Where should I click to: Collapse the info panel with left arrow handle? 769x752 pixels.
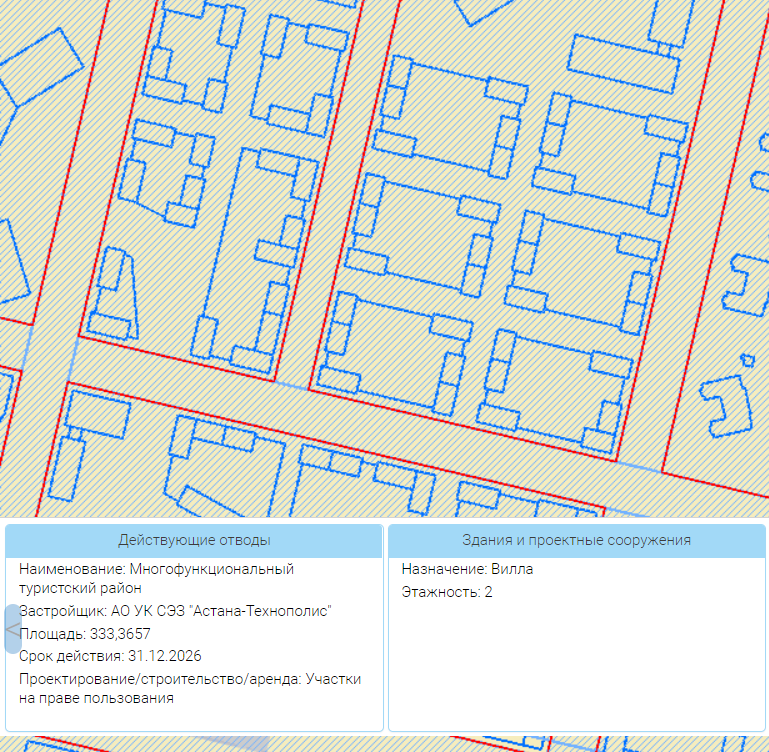pos(12,629)
